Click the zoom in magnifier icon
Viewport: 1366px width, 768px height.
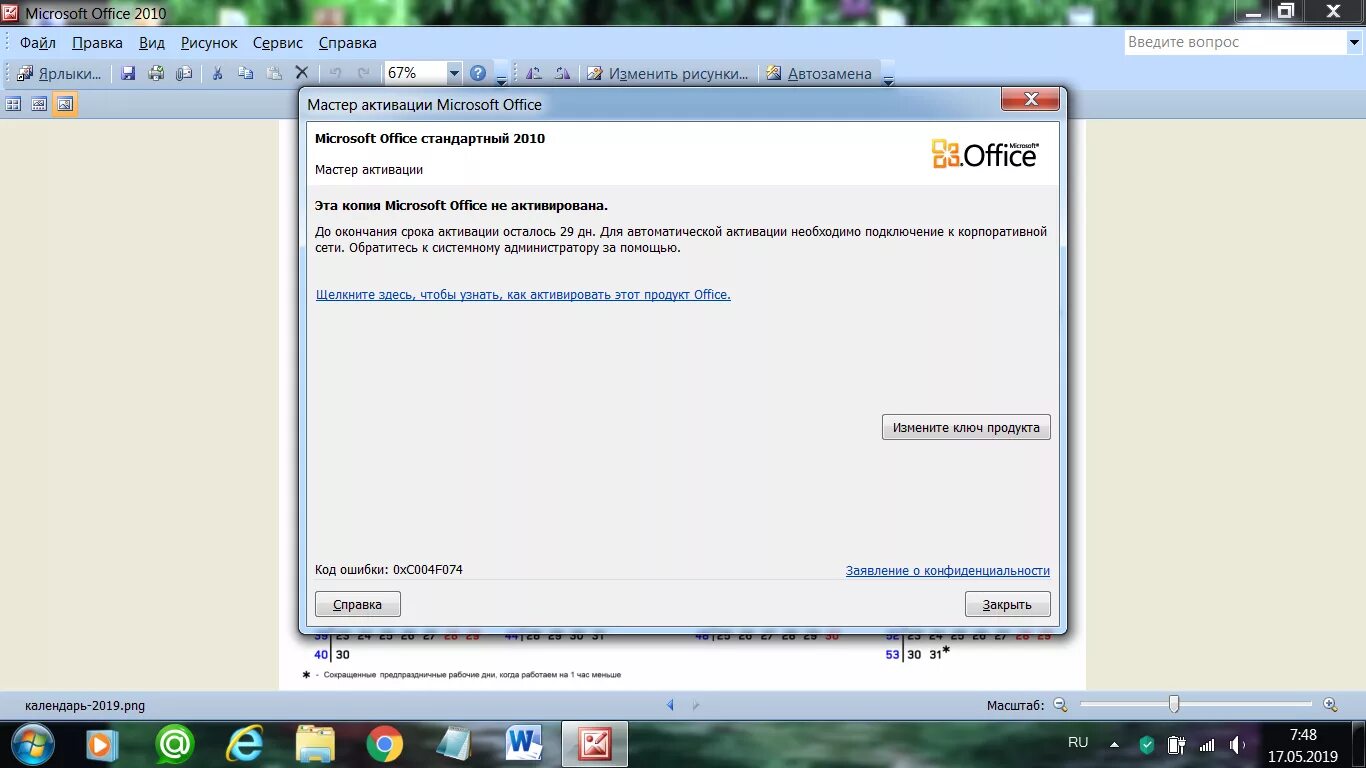tap(1330, 705)
